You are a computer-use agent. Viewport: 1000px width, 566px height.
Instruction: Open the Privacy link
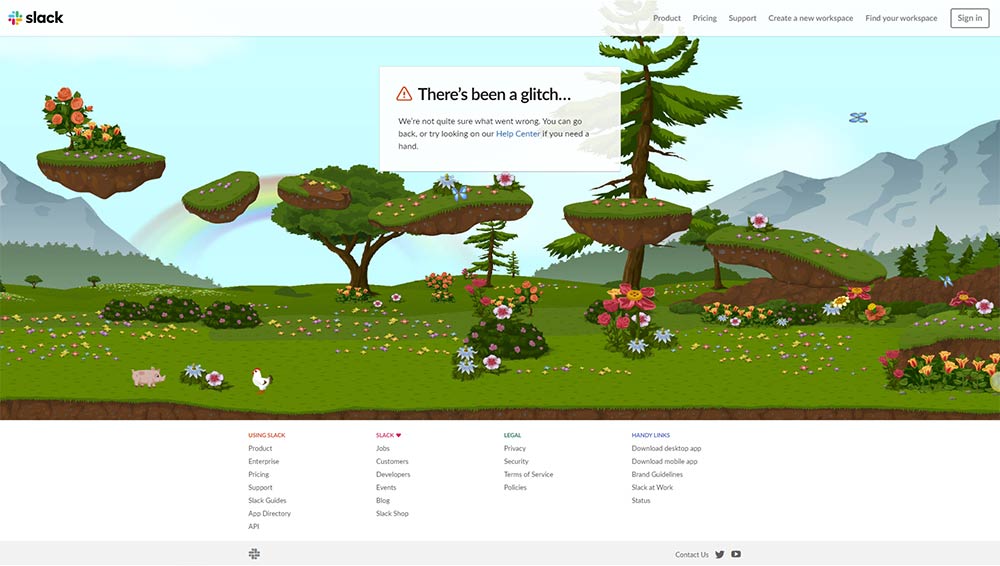(515, 449)
